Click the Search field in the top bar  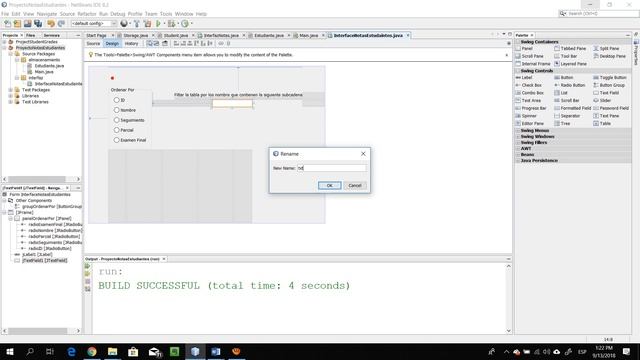[x=598, y=13]
